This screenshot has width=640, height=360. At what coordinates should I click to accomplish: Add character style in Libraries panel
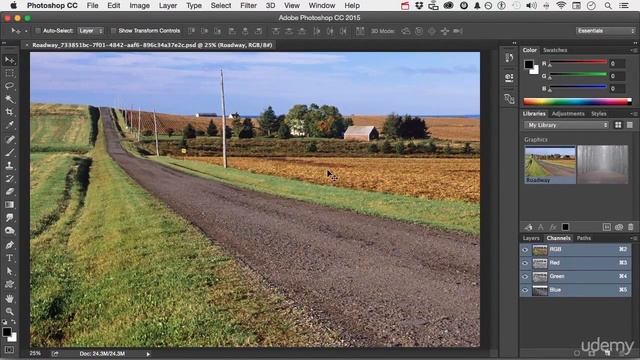pos(541,227)
